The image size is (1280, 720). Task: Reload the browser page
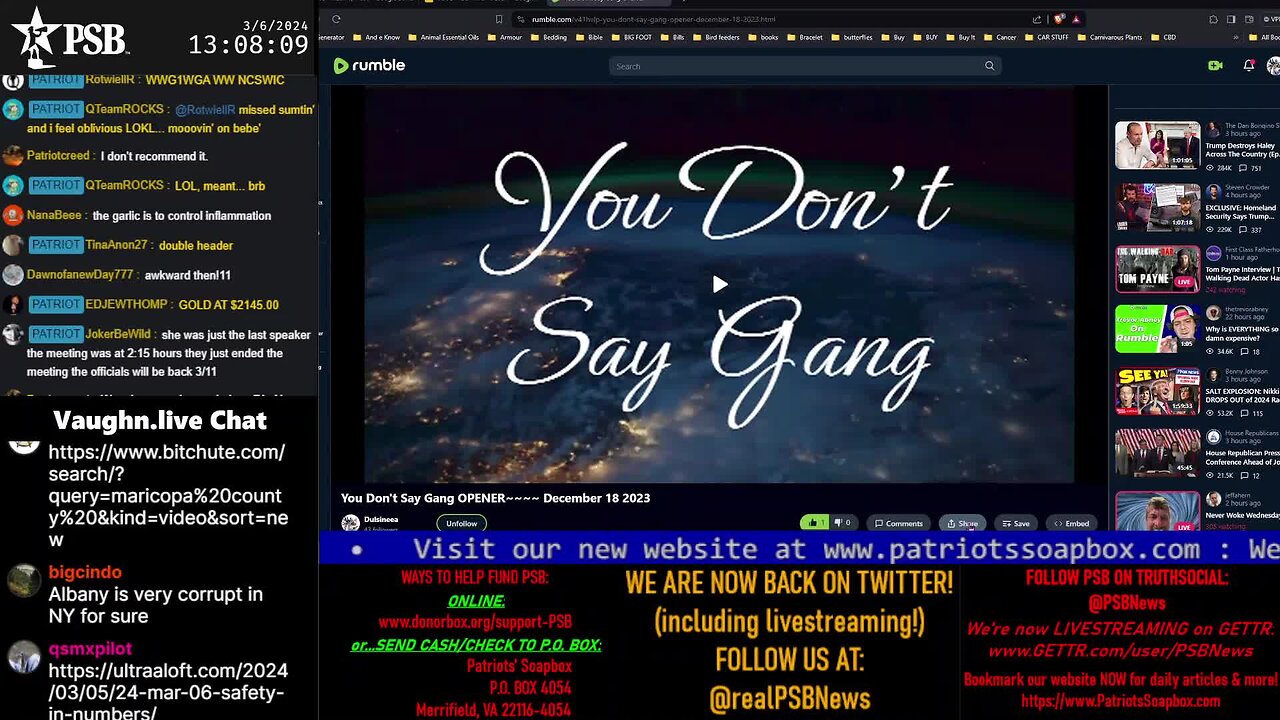[x=336, y=19]
